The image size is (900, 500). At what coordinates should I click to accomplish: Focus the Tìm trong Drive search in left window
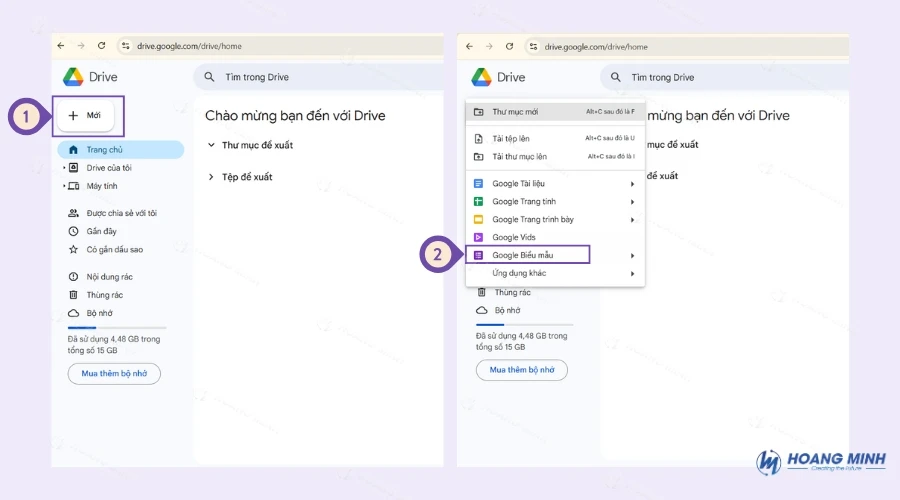(x=319, y=77)
